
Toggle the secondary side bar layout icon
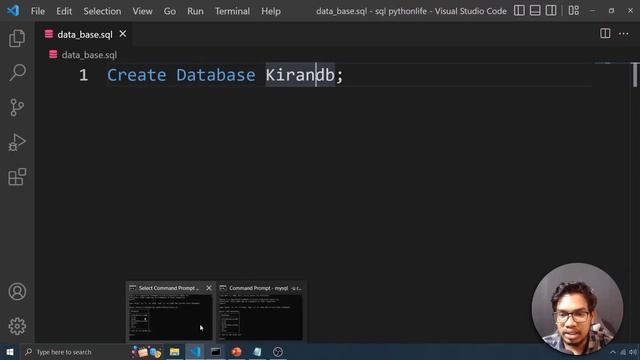coord(551,11)
